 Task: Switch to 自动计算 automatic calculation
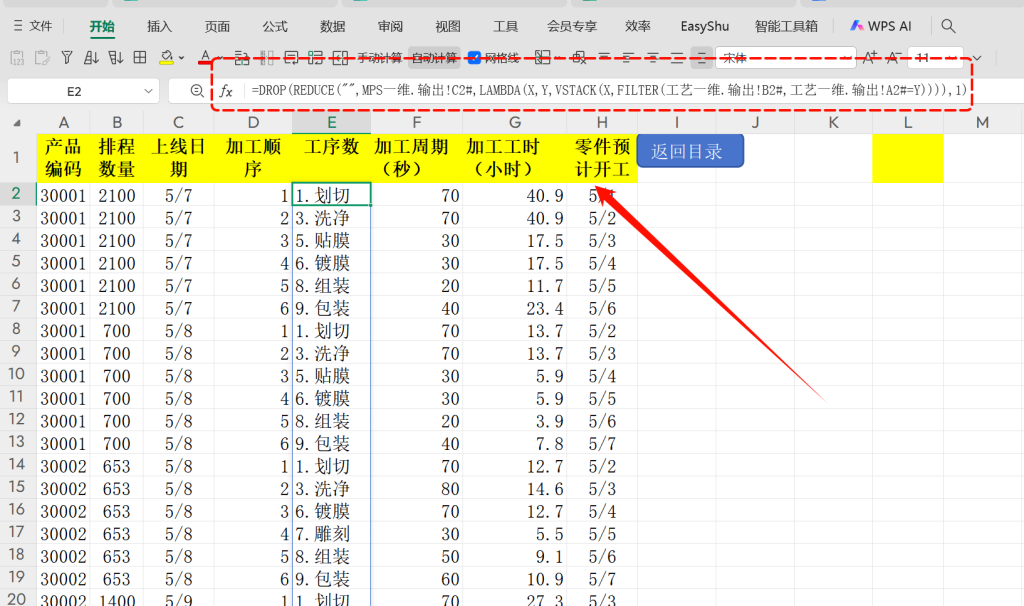[x=434, y=58]
